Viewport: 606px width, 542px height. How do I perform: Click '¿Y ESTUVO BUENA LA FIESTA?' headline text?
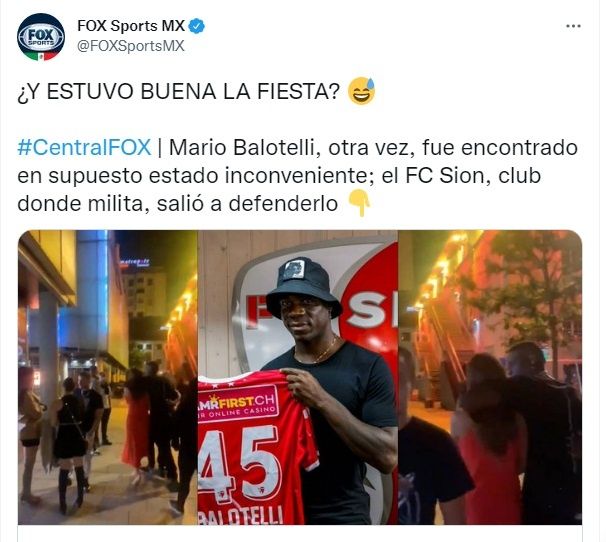pos(178,92)
